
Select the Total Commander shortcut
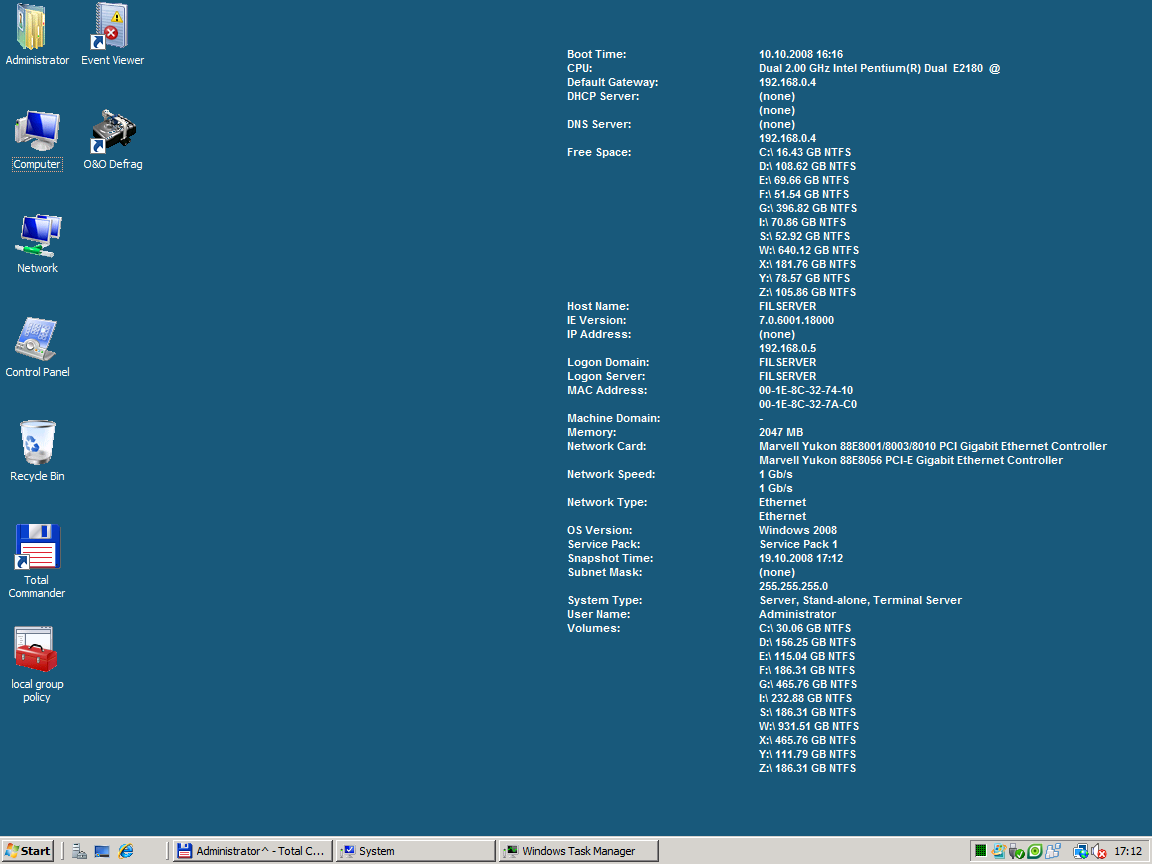pos(37,561)
